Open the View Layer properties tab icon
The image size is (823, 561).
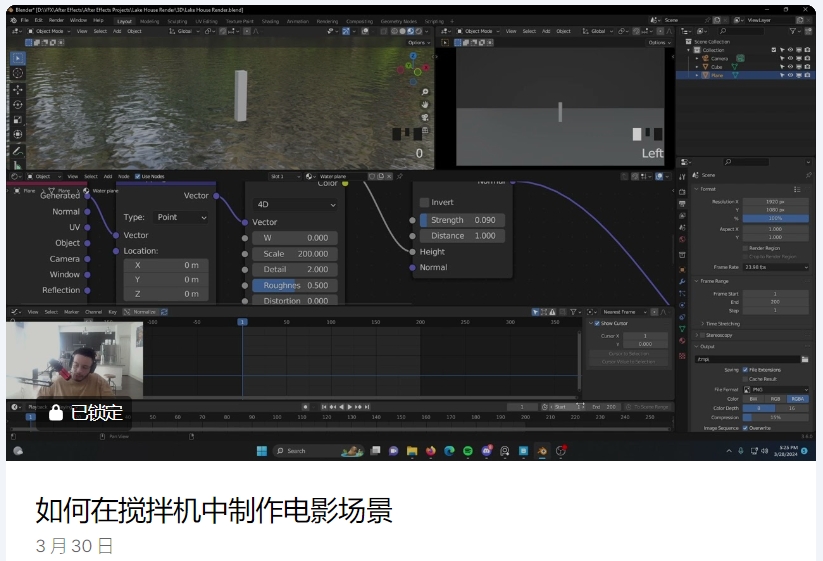(682, 216)
